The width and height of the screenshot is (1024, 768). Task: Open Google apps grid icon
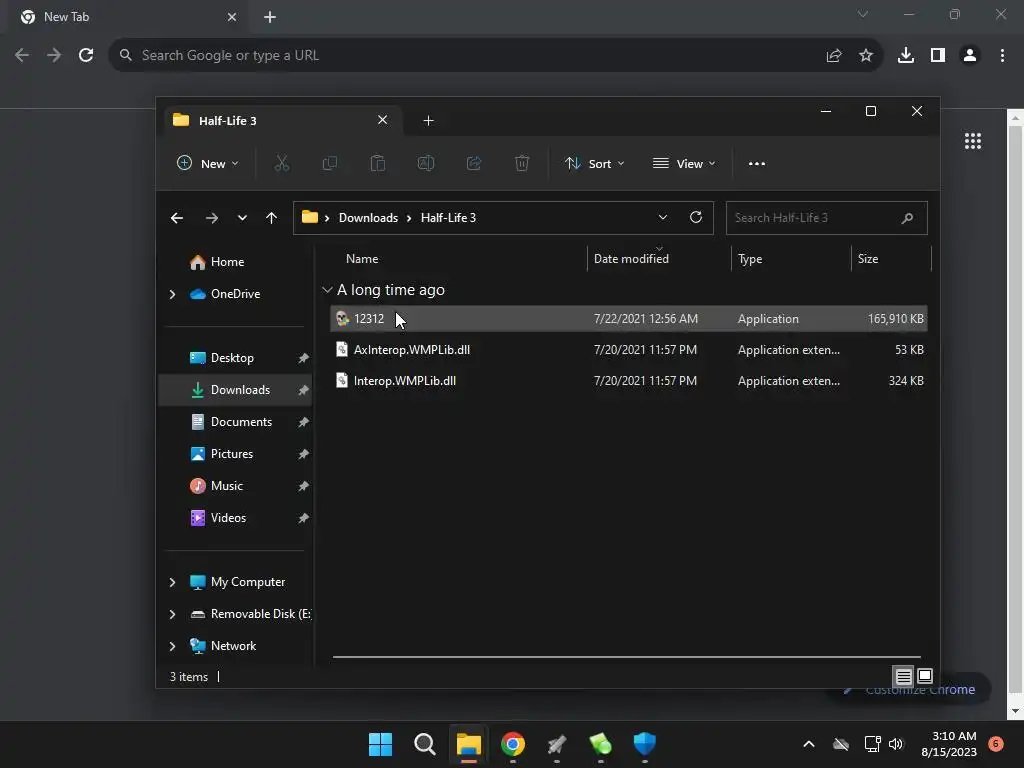point(973,141)
